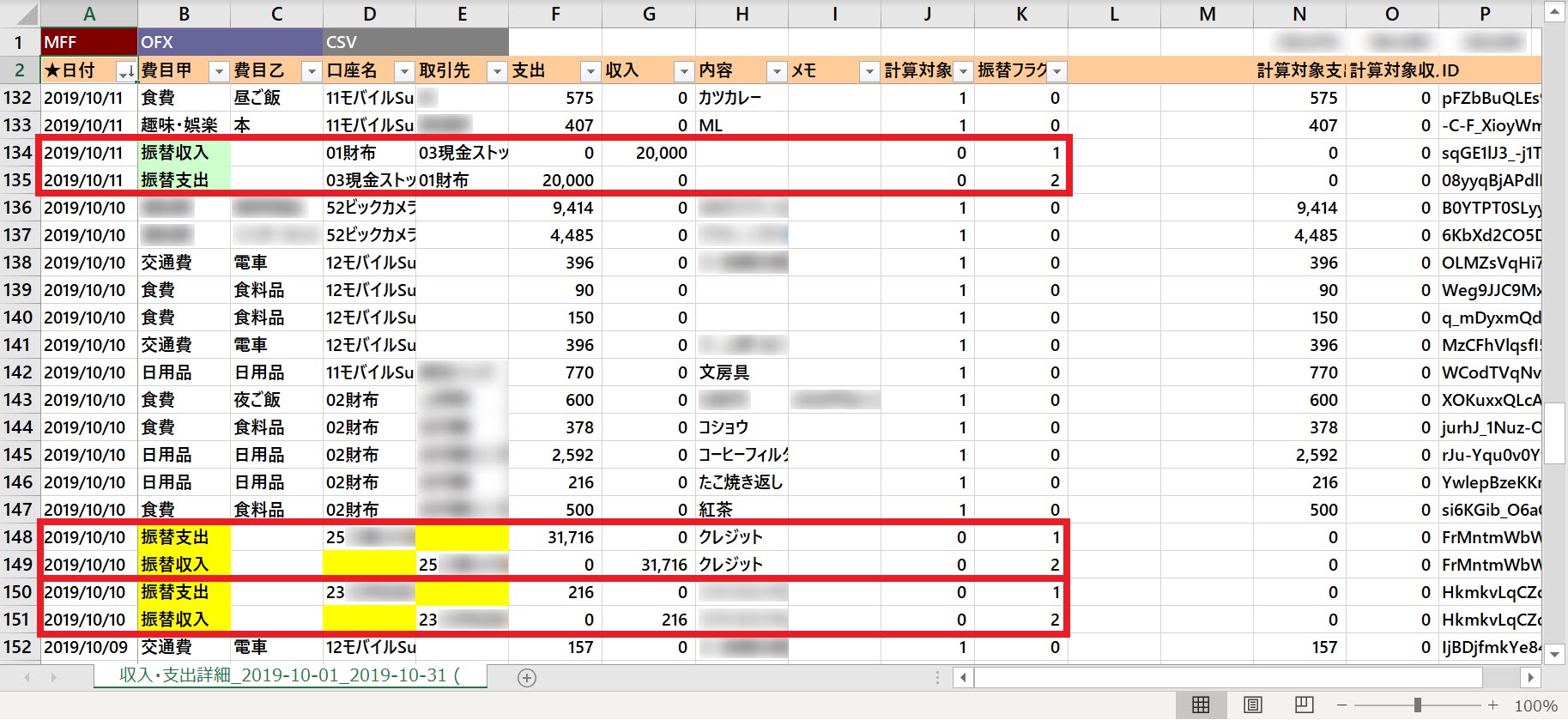Zoom out with the minus button
The width and height of the screenshot is (1568, 720).
1342,705
